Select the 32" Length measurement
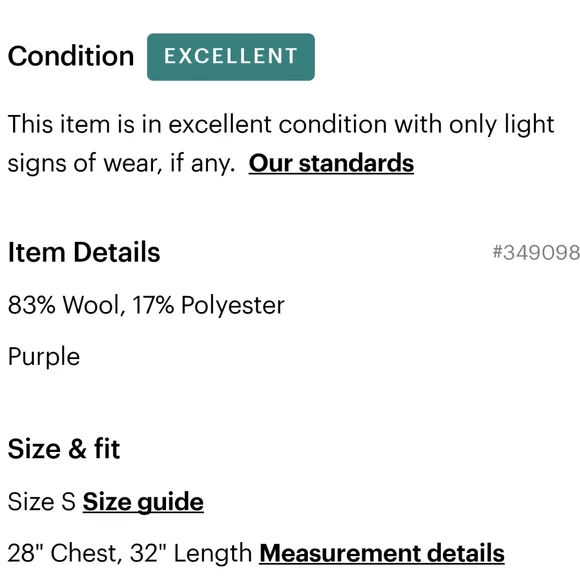 (x=191, y=553)
